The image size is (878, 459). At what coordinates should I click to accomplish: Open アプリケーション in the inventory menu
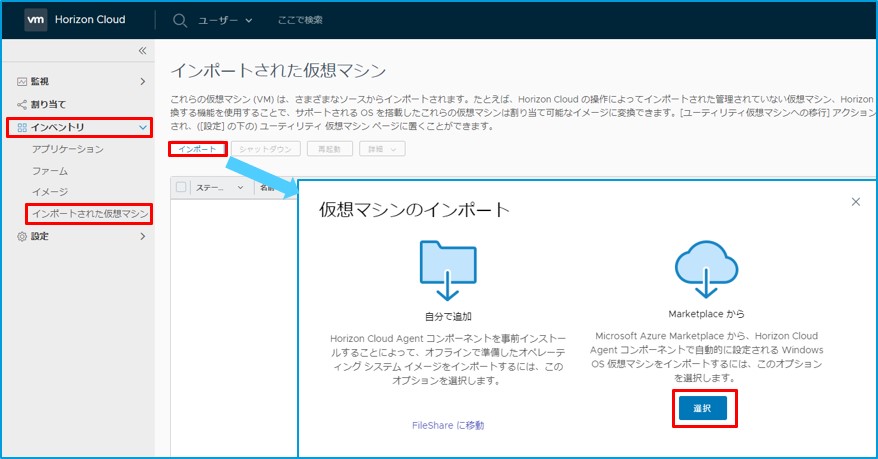point(67,149)
